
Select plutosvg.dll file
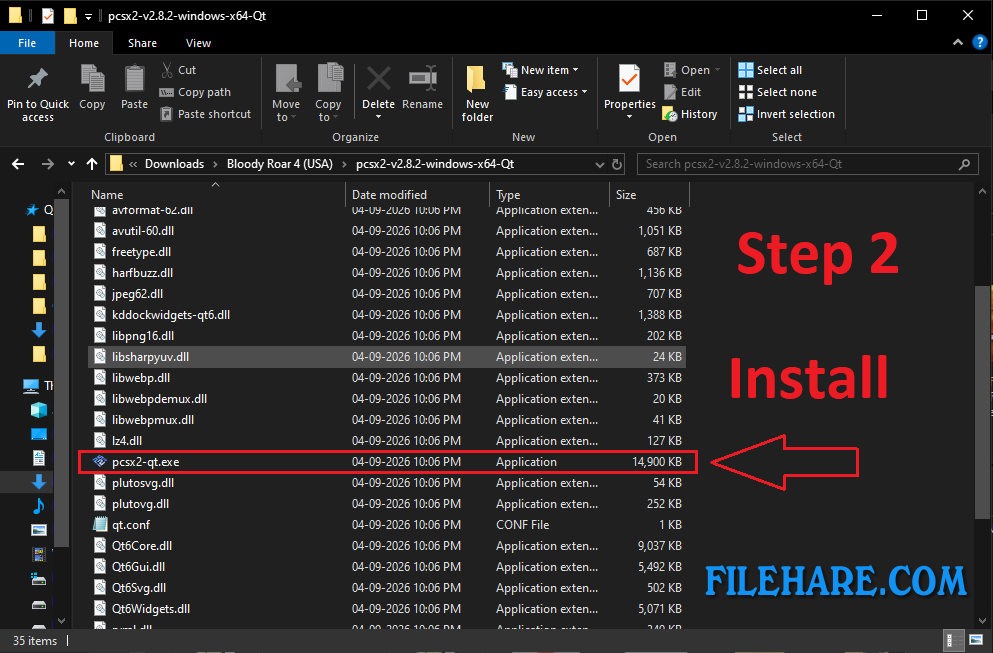pos(387,483)
